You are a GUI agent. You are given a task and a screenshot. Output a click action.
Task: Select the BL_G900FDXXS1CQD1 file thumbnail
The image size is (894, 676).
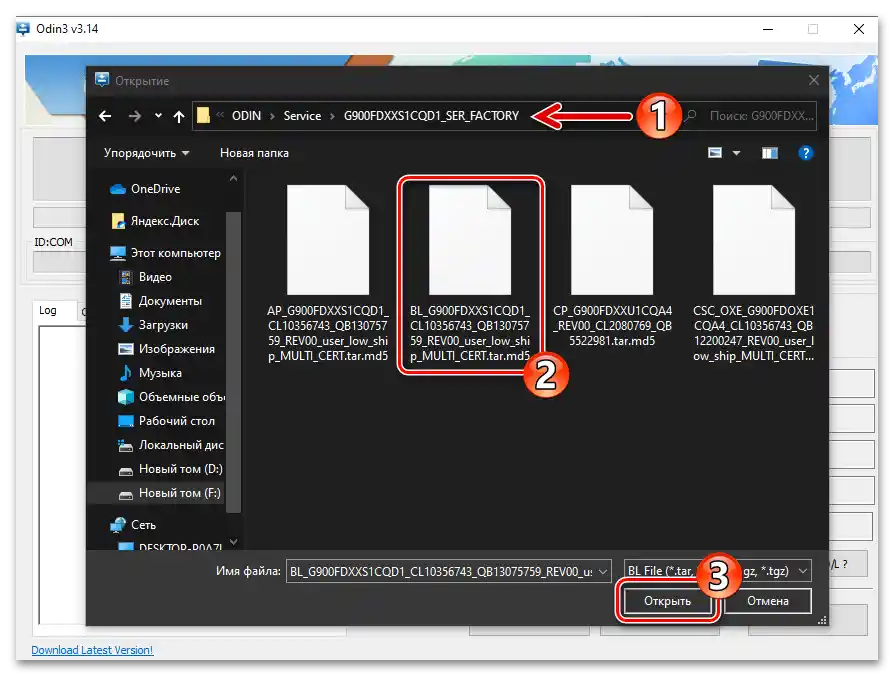pos(470,240)
